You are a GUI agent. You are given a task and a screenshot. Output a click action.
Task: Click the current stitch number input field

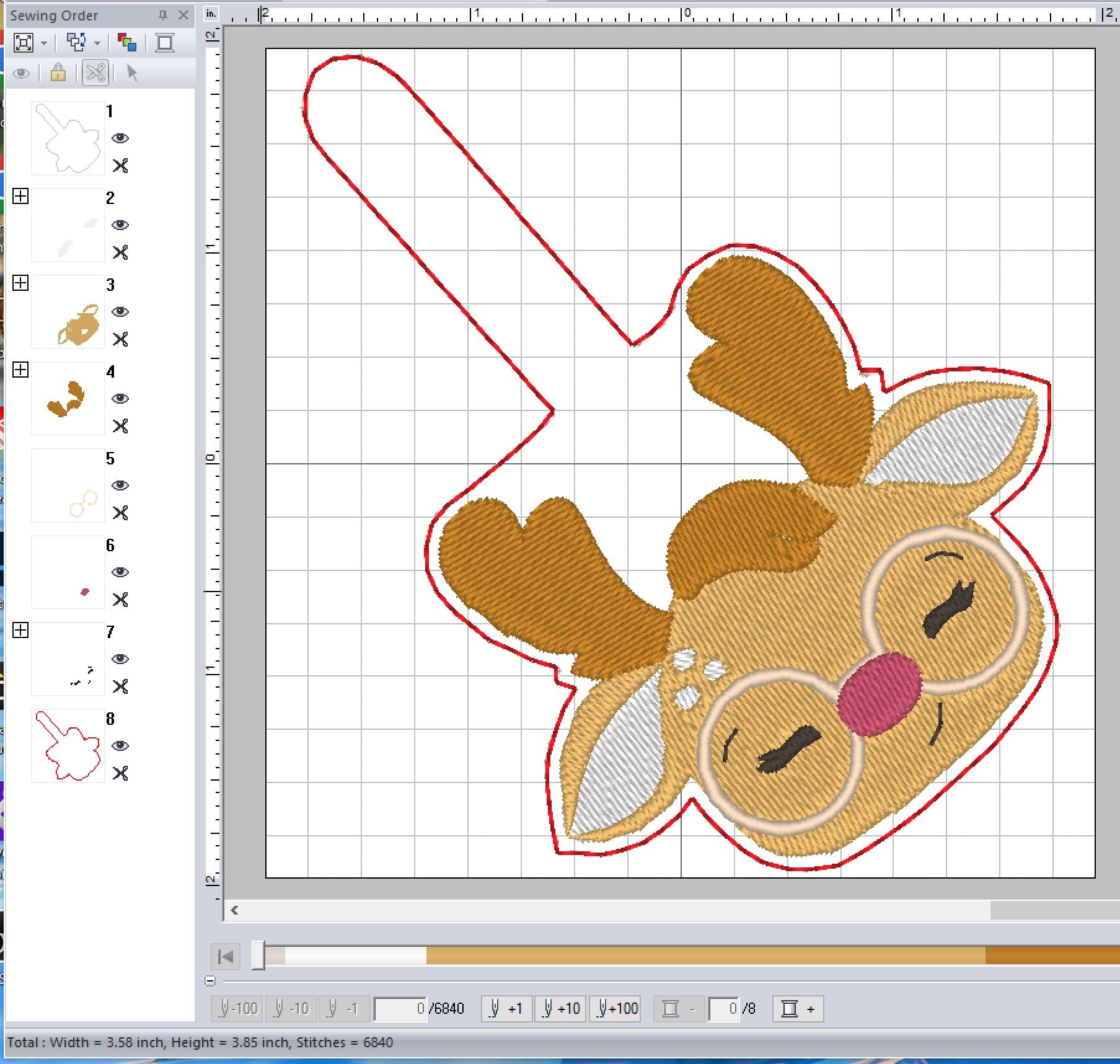pos(400,1009)
